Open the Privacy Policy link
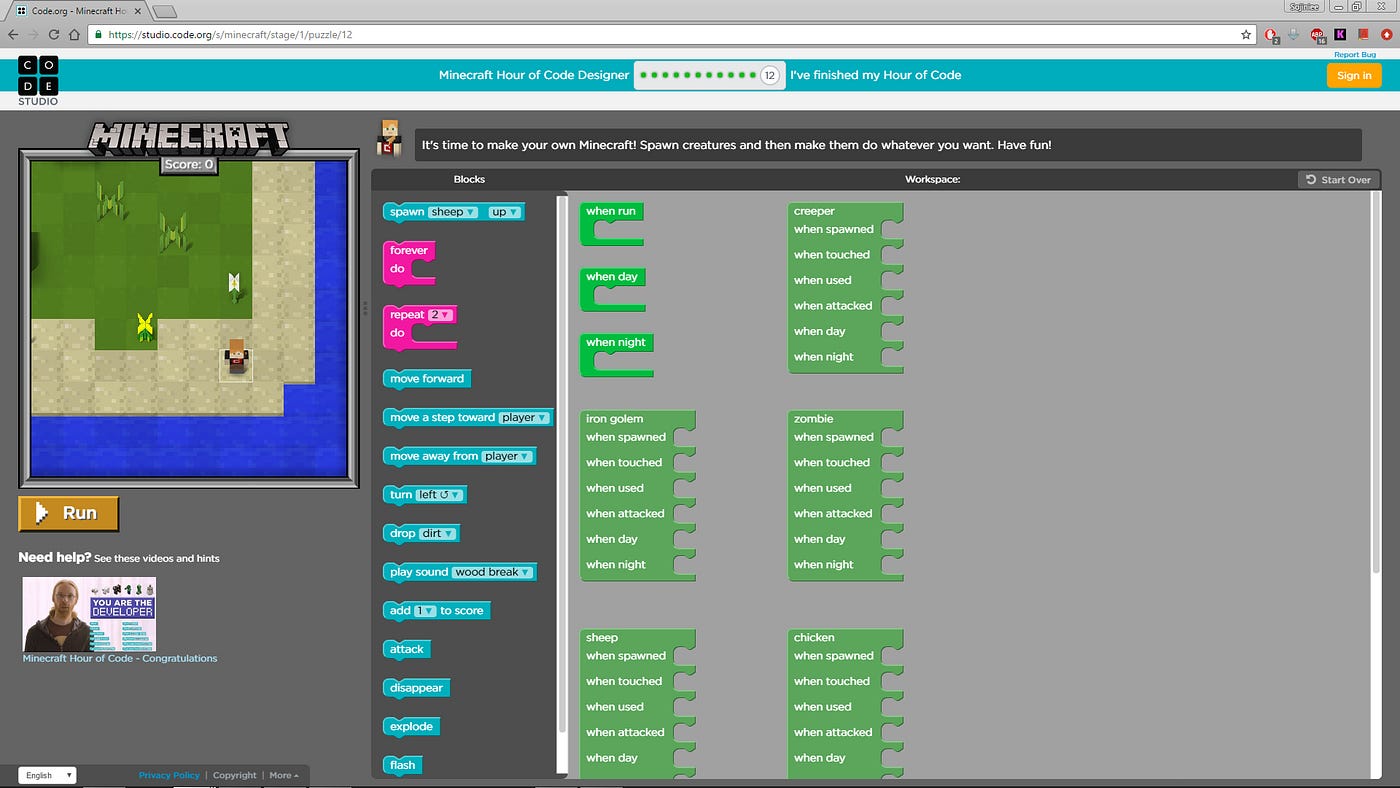Screen dimensions: 1400x788 coord(169,775)
